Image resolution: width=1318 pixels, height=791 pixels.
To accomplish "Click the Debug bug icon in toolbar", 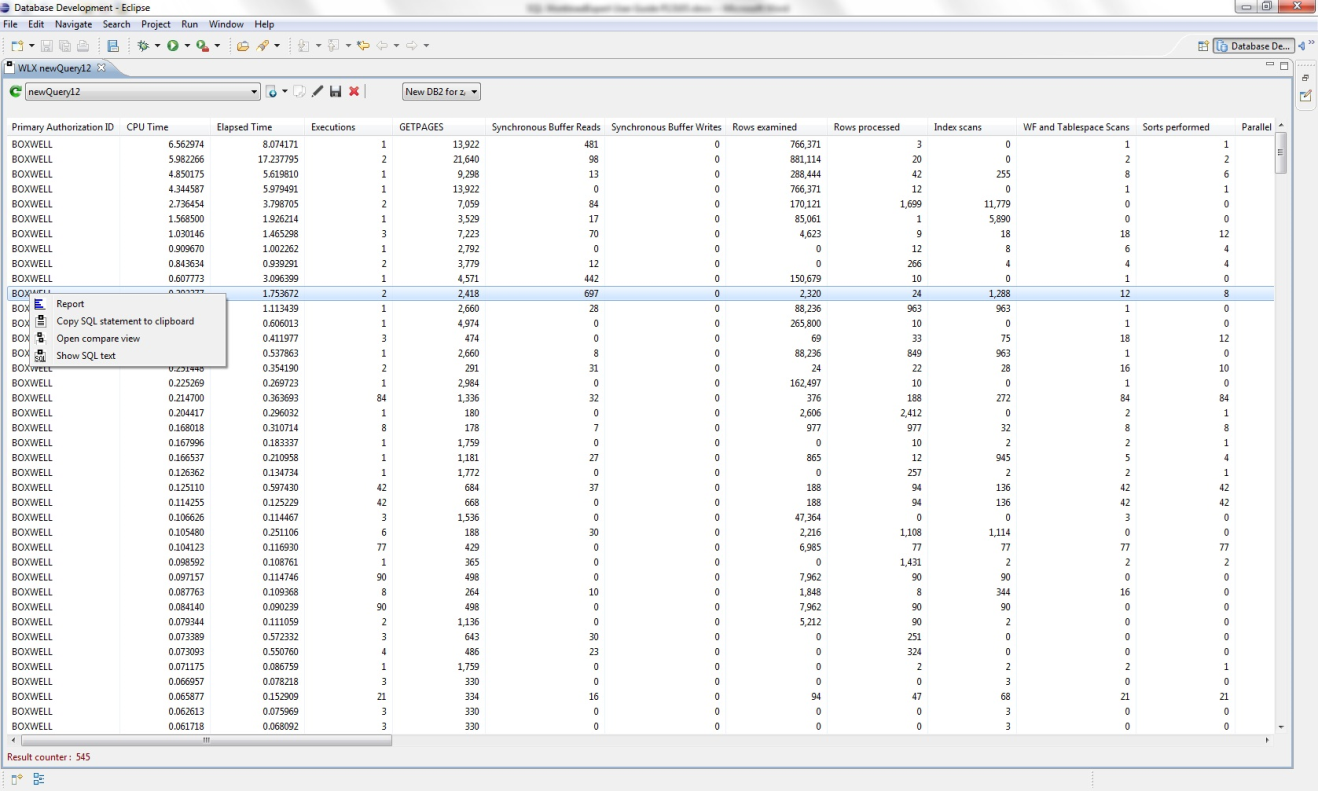I will click(x=143, y=46).
